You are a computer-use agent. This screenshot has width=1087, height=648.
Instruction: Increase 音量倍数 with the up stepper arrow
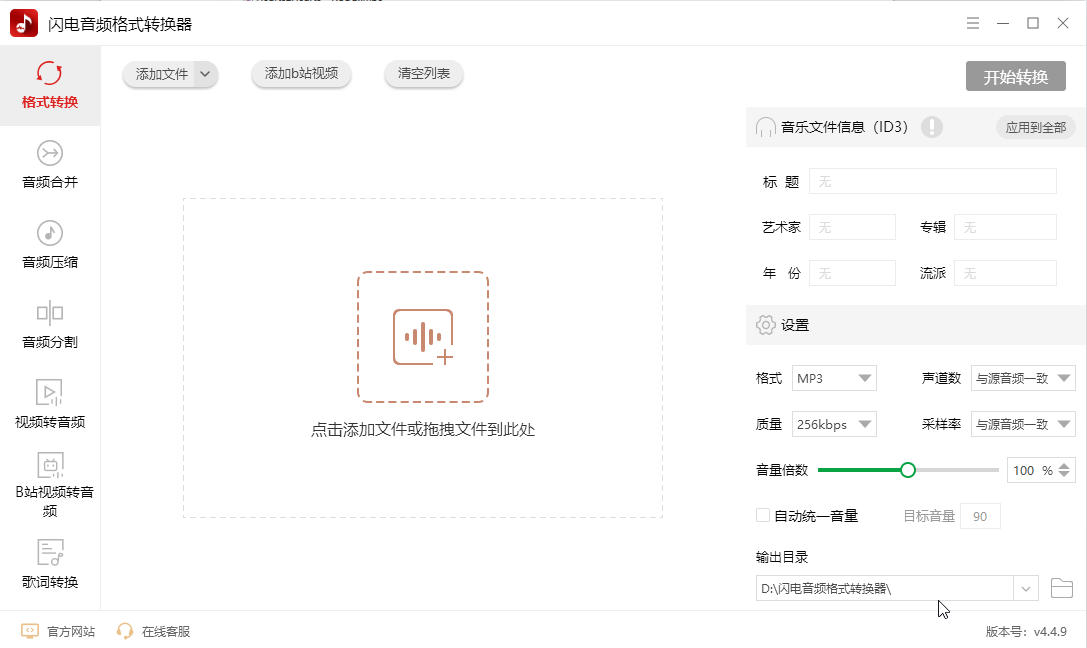[x=1064, y=465]
